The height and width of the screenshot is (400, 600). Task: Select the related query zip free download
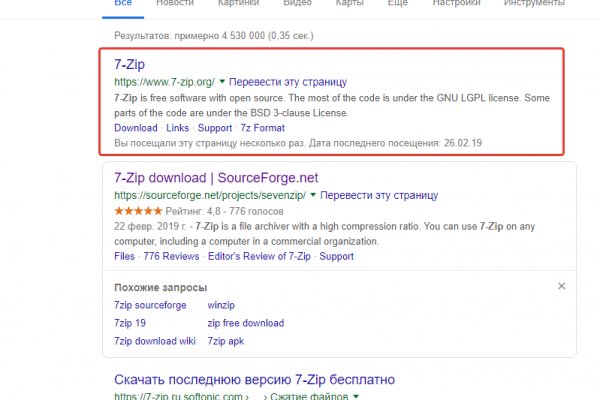coord(245,323)
